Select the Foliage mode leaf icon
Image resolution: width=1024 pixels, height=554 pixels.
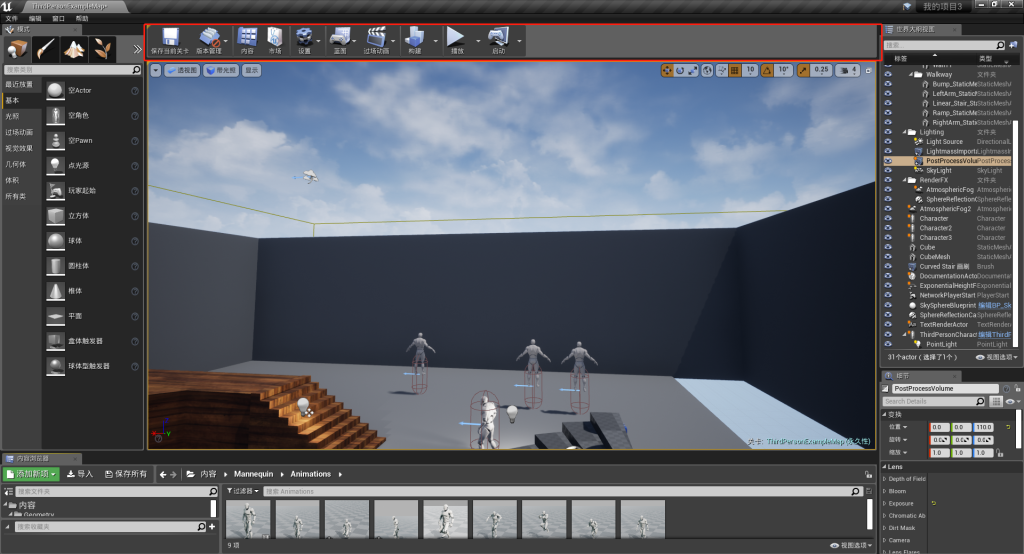[x=102, y=49]
